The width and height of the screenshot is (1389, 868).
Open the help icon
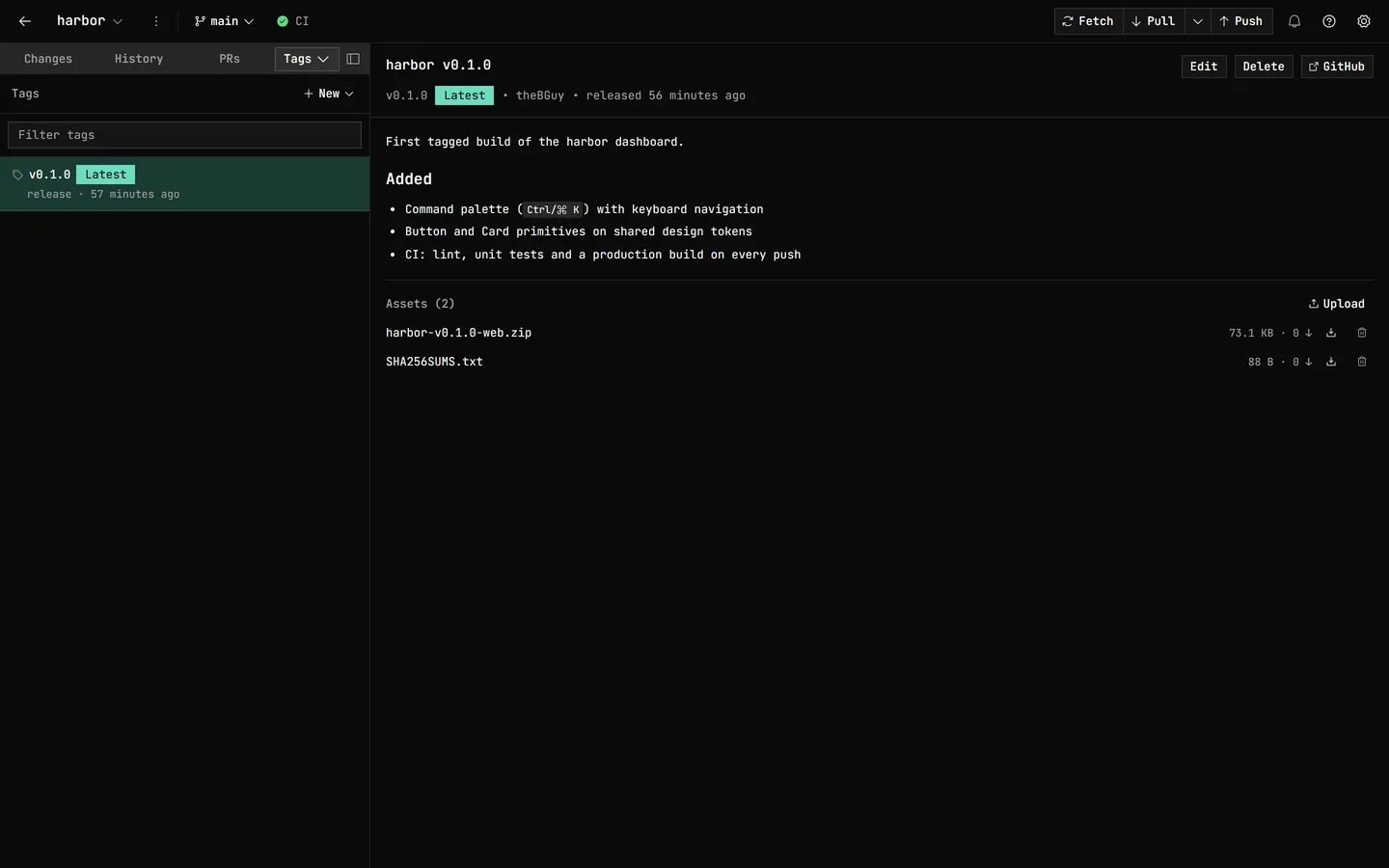(1329, 21)
